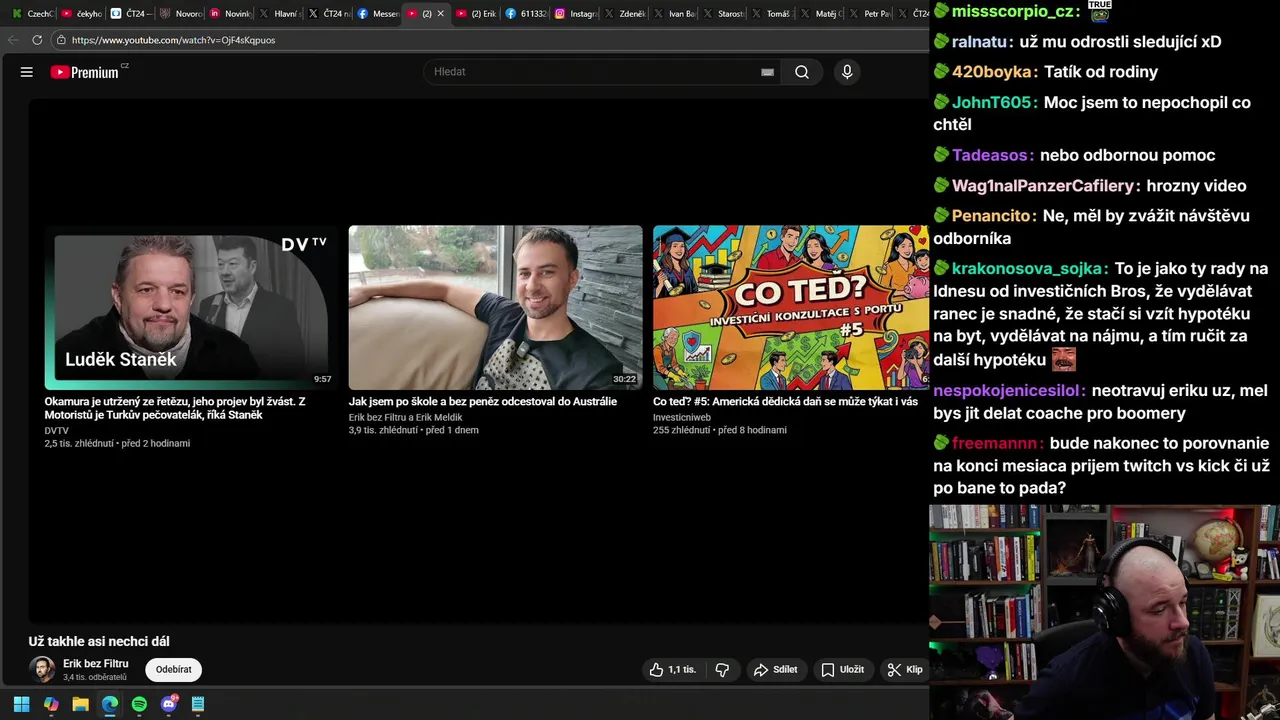
Task: Go back with the browser back arrow
Action: tap(13, 40)
